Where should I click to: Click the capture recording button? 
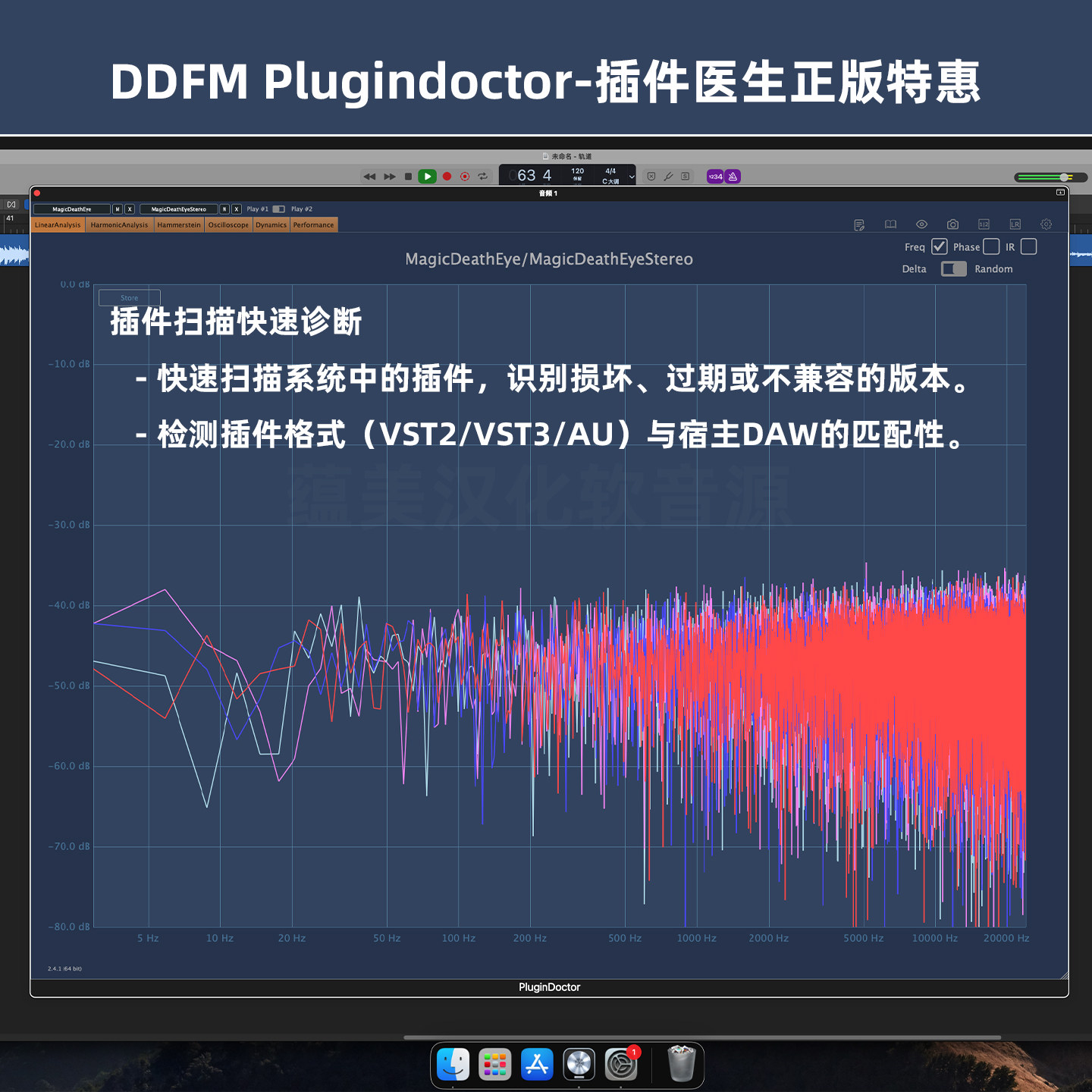coord(465,177)
